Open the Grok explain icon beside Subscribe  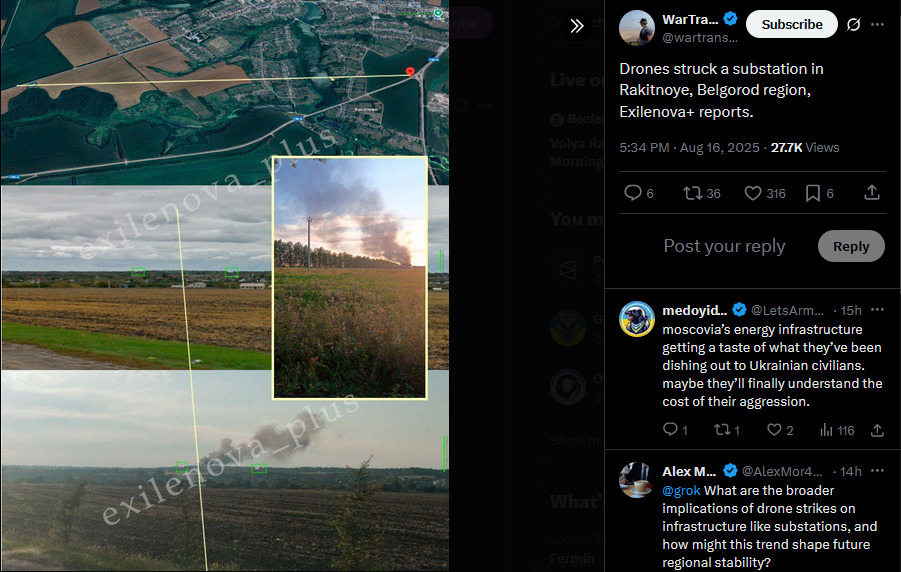pyautogui.click(x=853, y=24)
